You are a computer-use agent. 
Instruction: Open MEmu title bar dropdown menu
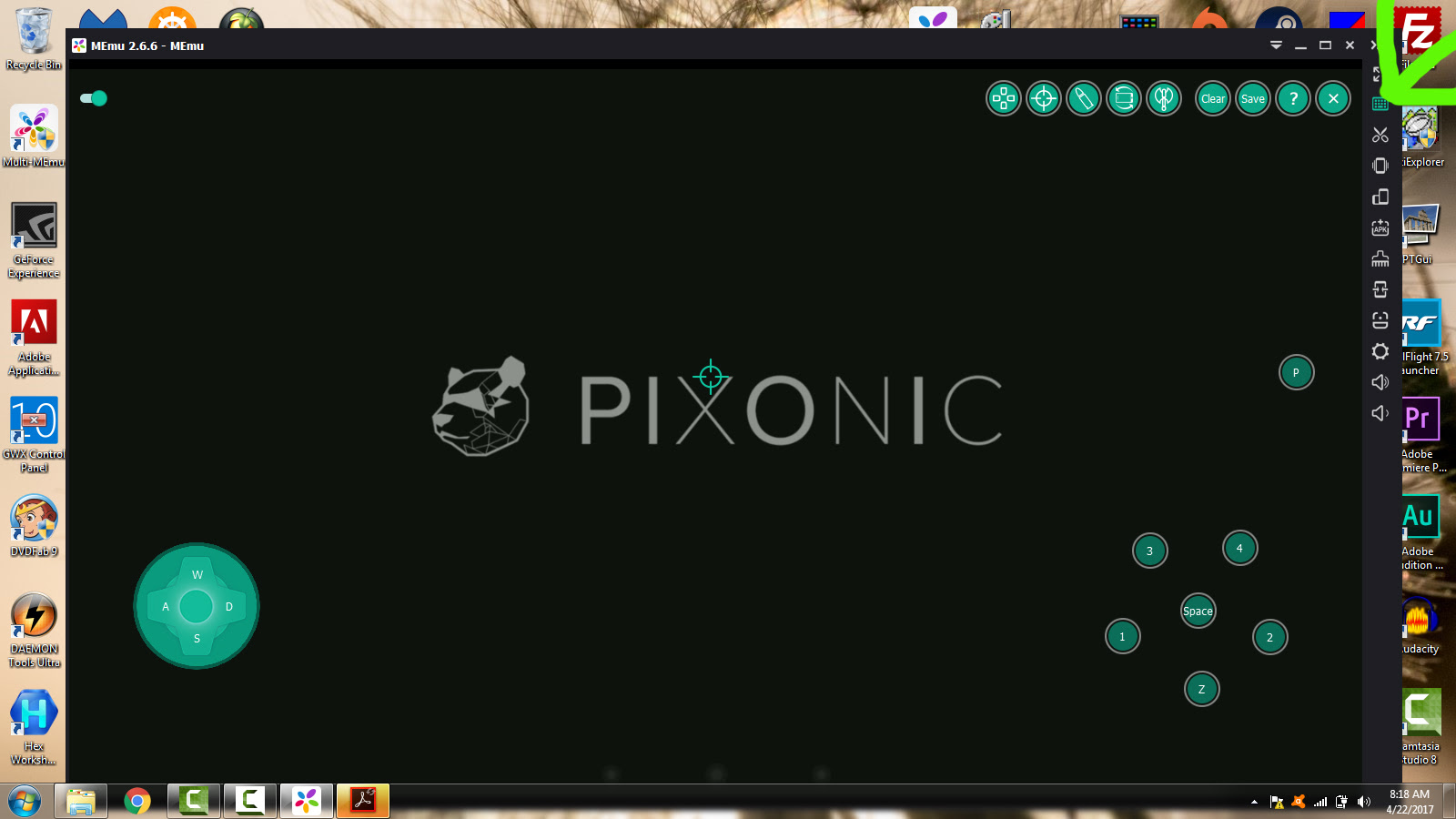[x=1276, y=45]
